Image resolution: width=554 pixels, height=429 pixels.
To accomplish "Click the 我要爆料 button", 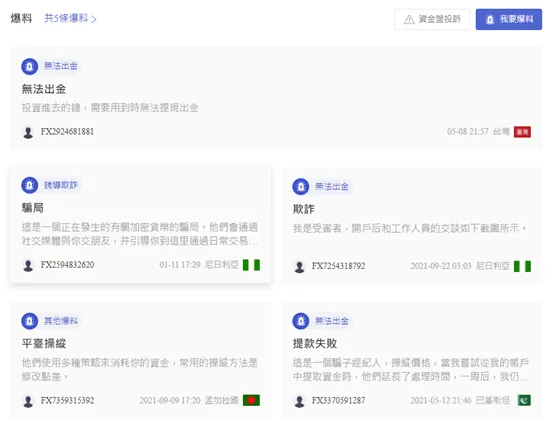I will pyautogui.click(x=508, y=19).
